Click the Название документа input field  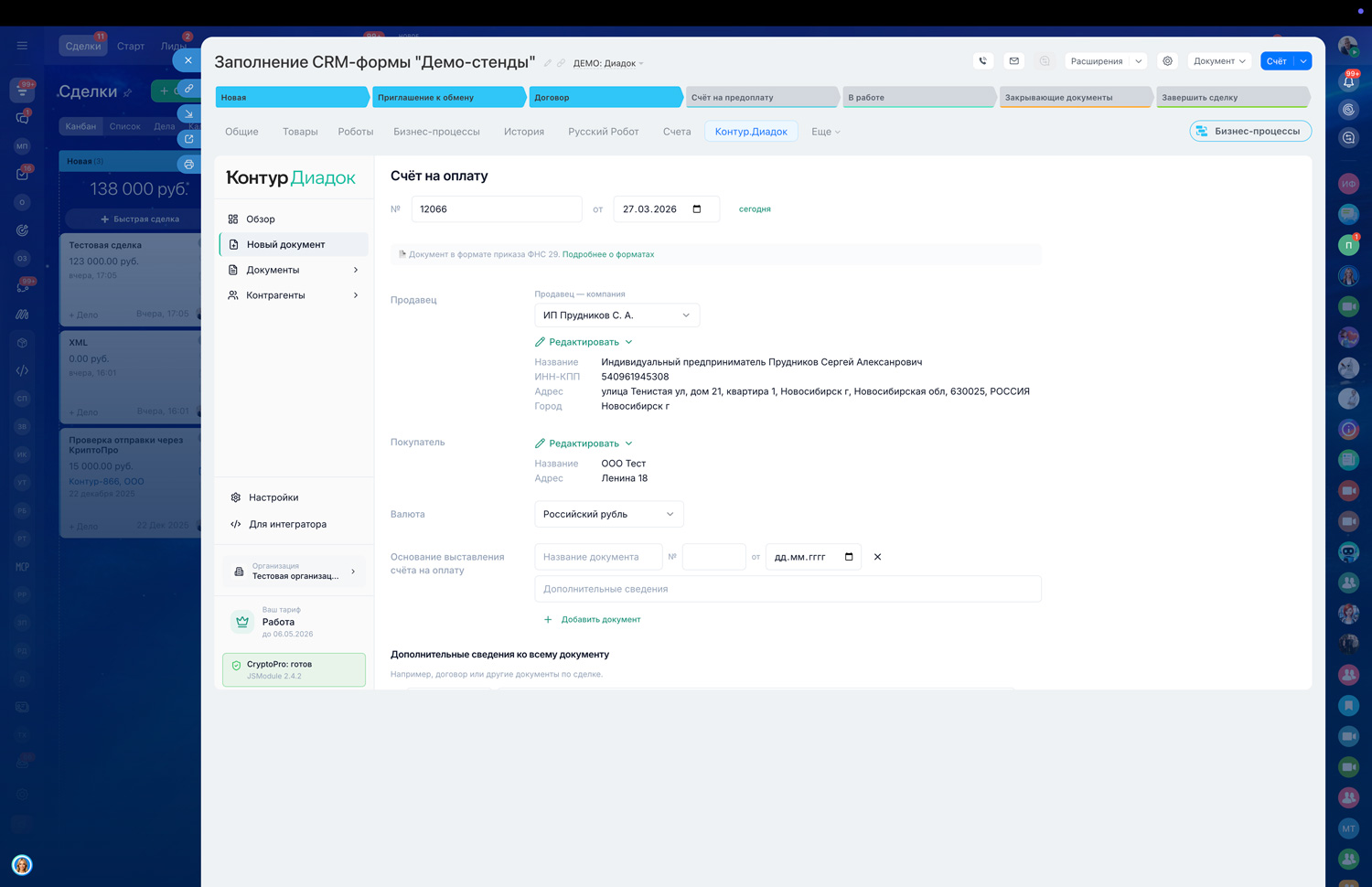[598, 557]
